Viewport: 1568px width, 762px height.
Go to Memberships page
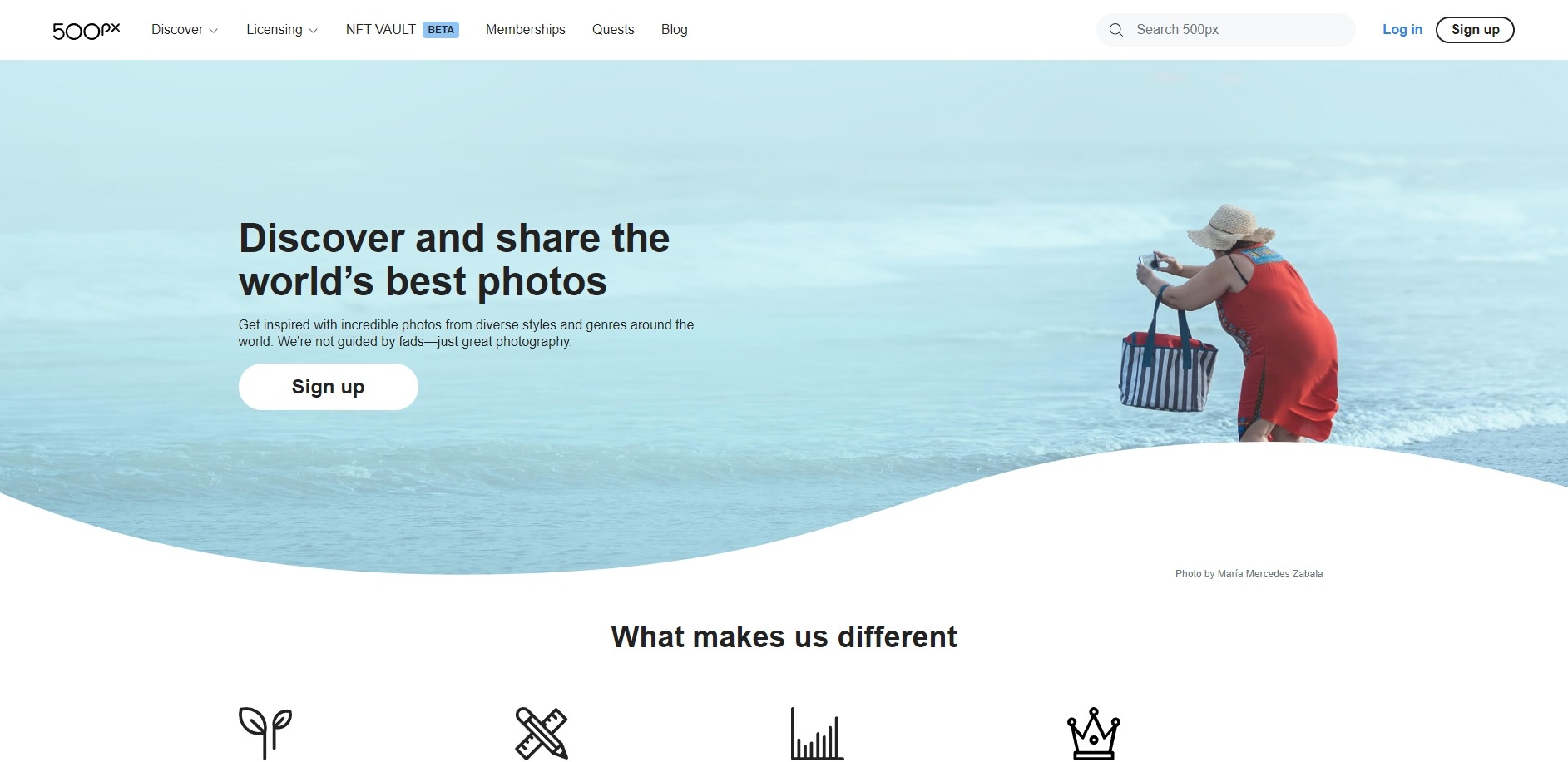(526, 30)
